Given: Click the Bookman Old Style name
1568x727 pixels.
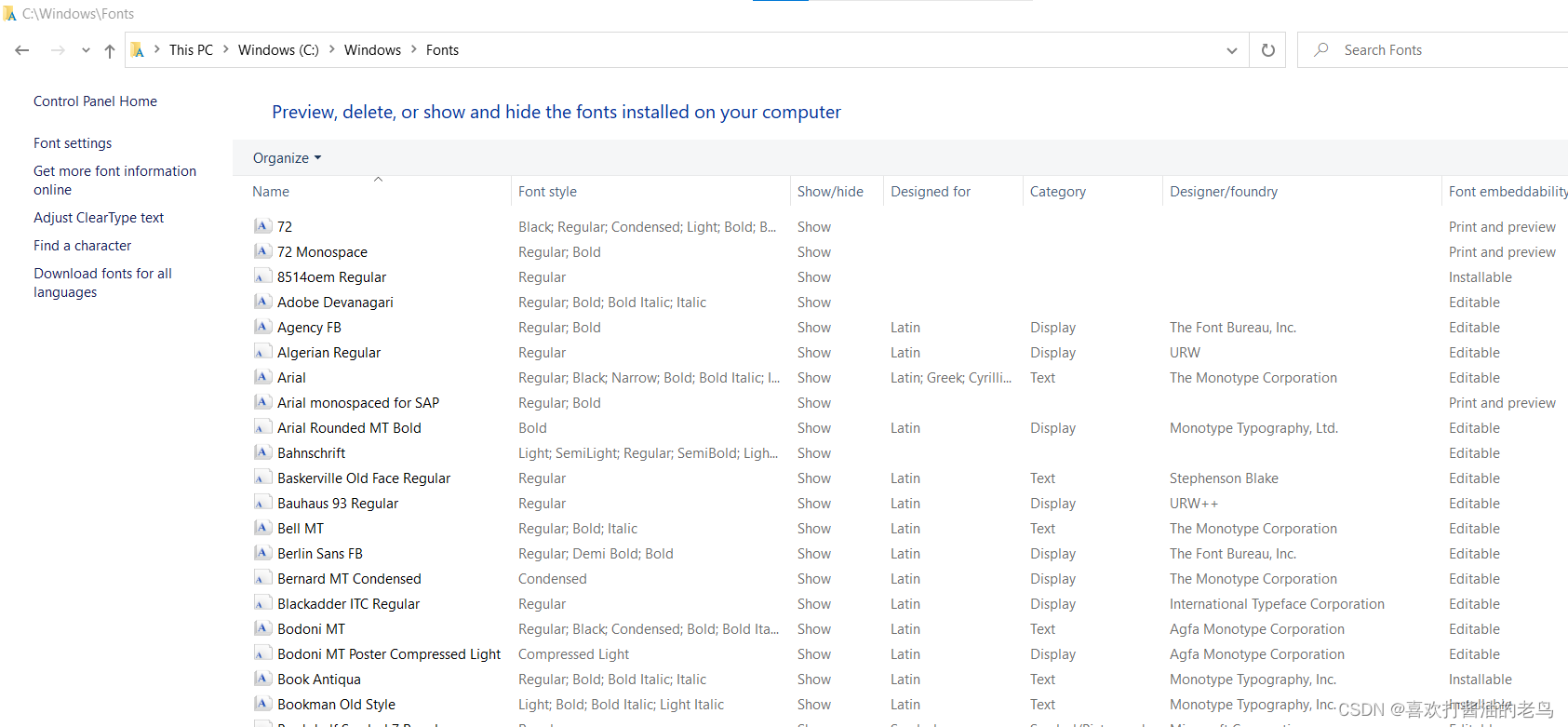Looking at the screenshot, I should point(336,705).
